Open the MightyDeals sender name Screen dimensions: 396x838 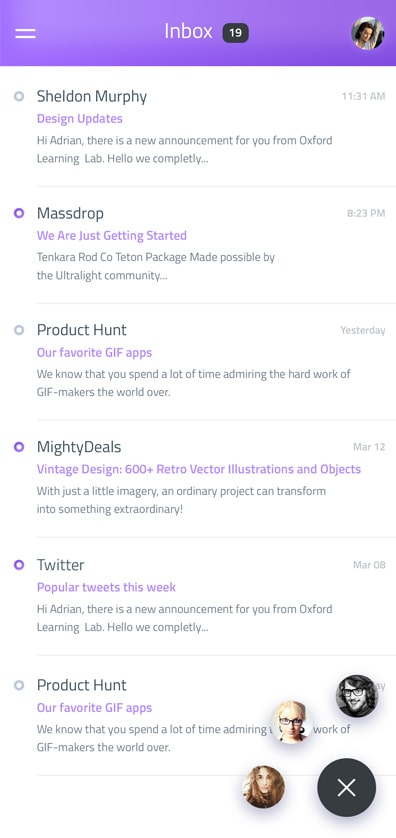point(79,447)
